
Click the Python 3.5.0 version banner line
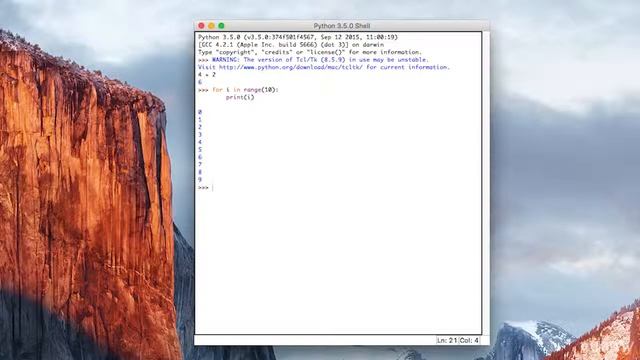(x=298, y=37)
